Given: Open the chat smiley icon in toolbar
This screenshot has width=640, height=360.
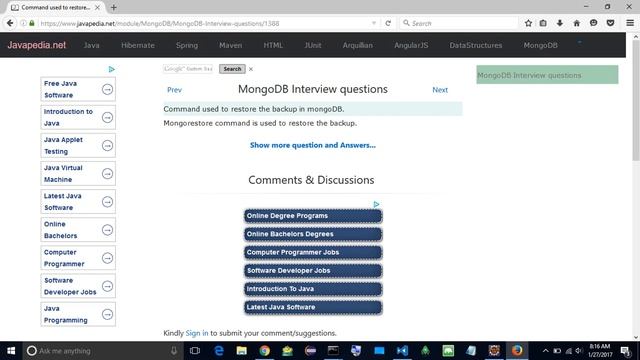Looking at the screenshot, I should [593, 23].
